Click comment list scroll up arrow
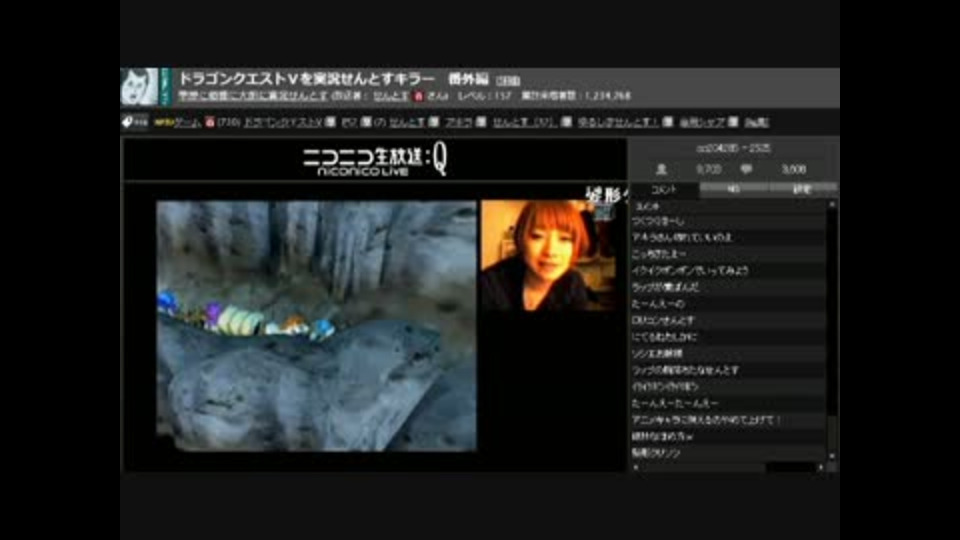This screenshot has width=960, height=540. click(831, 204)
